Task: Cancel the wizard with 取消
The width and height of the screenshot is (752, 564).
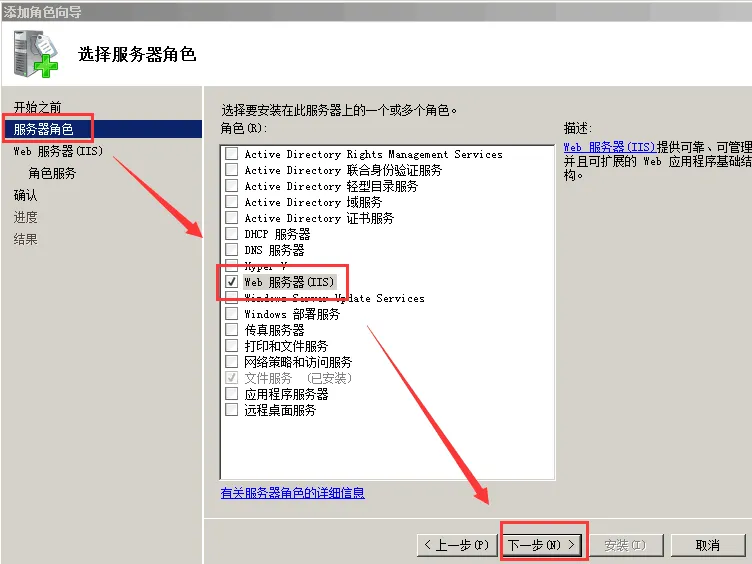Action: click(x=708, y=545)
